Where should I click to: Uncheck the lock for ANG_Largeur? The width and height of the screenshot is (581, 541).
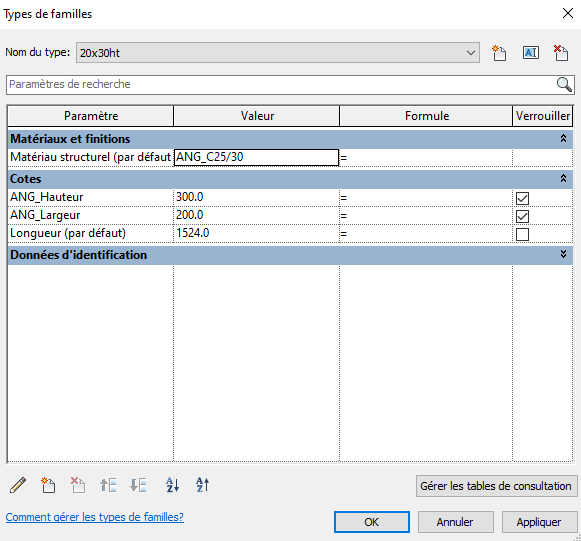tap(522, 216)
